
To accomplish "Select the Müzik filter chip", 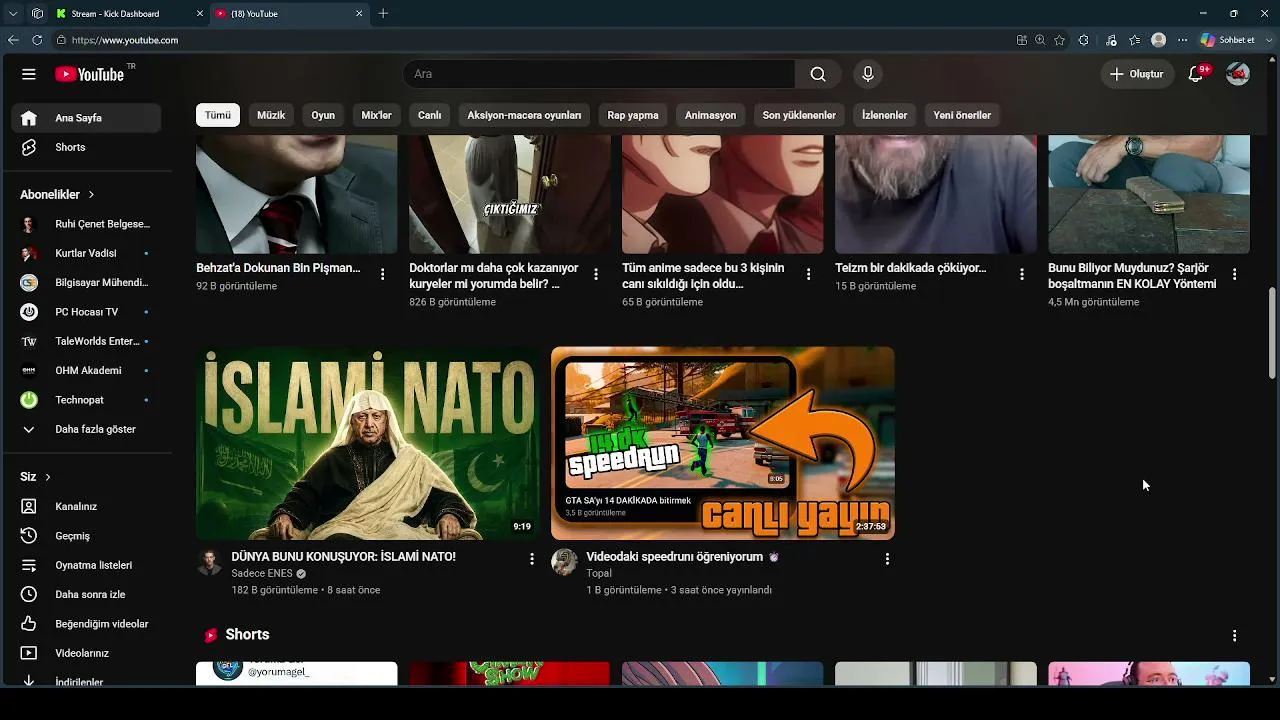I will coord(271,115).
